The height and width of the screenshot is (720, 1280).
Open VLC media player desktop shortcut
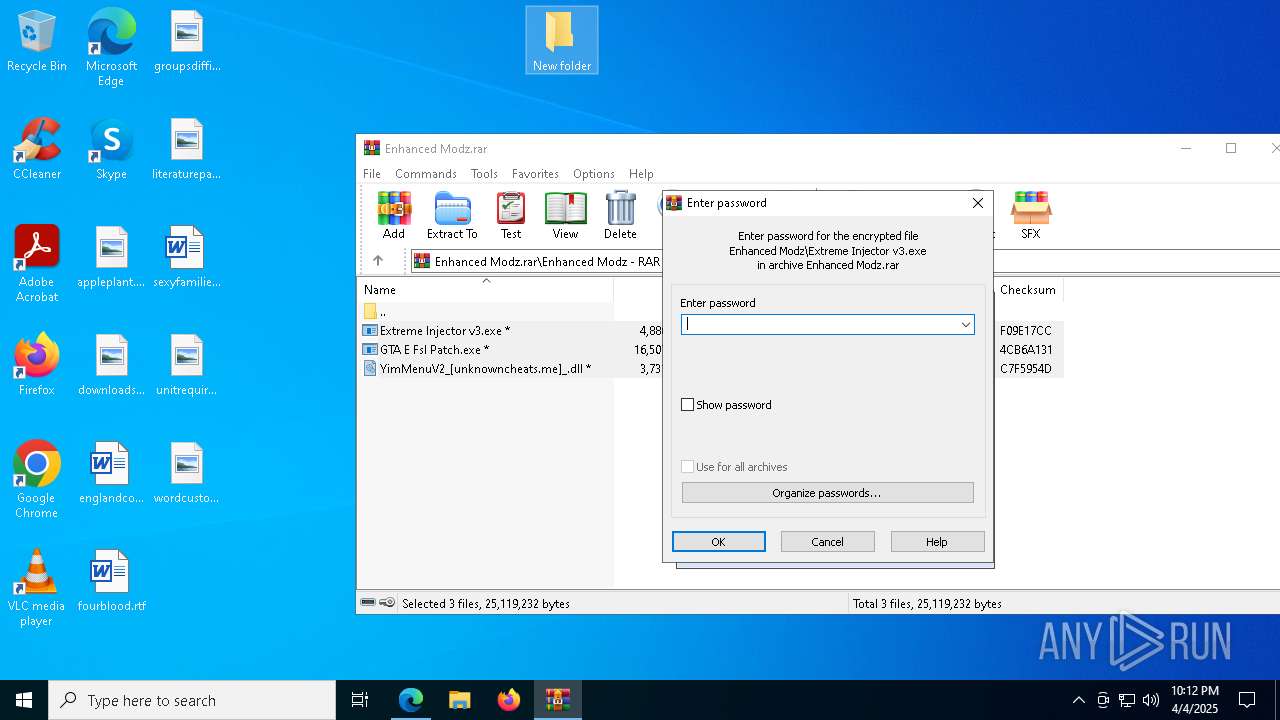37,588
